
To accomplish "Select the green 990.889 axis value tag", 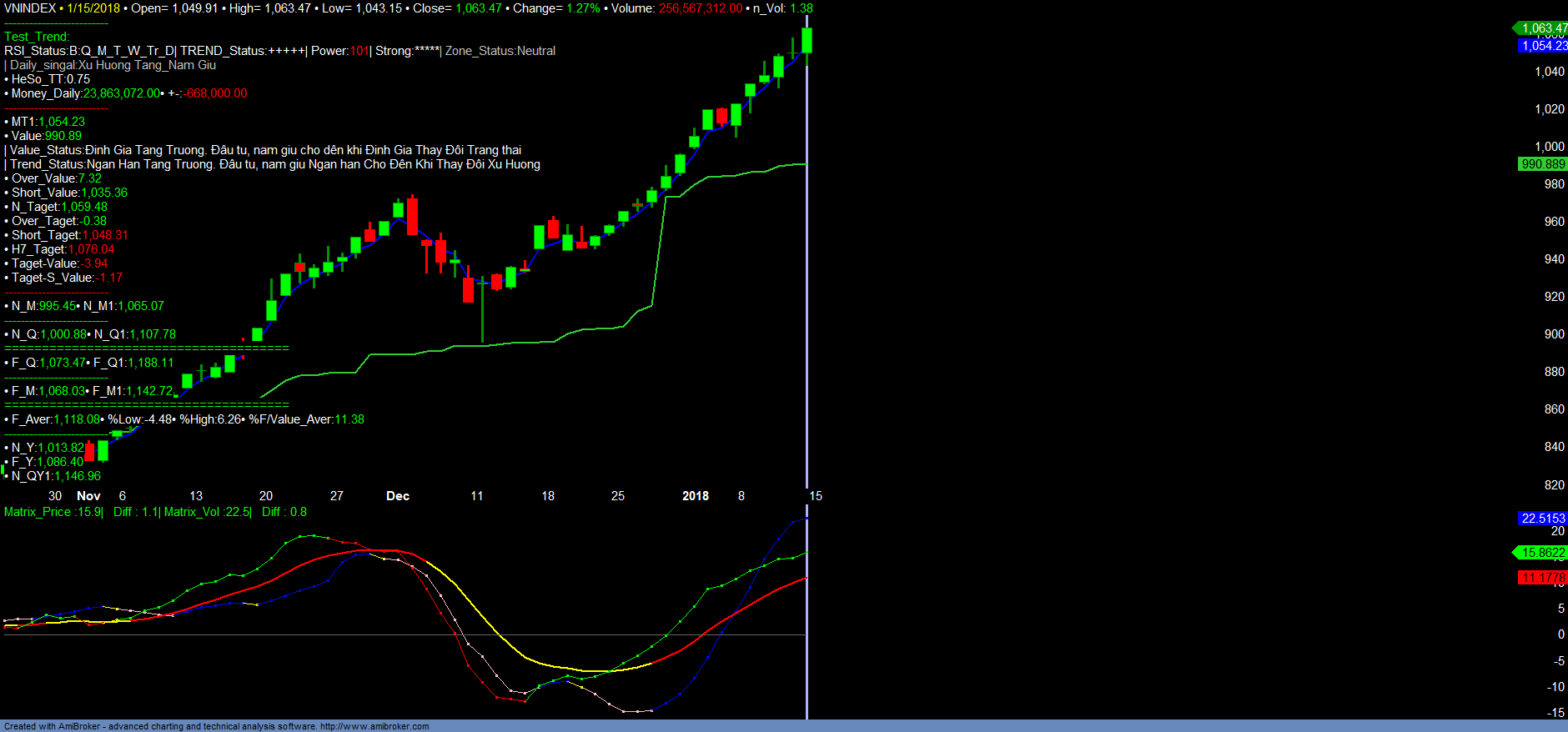I will [1543, 164].
